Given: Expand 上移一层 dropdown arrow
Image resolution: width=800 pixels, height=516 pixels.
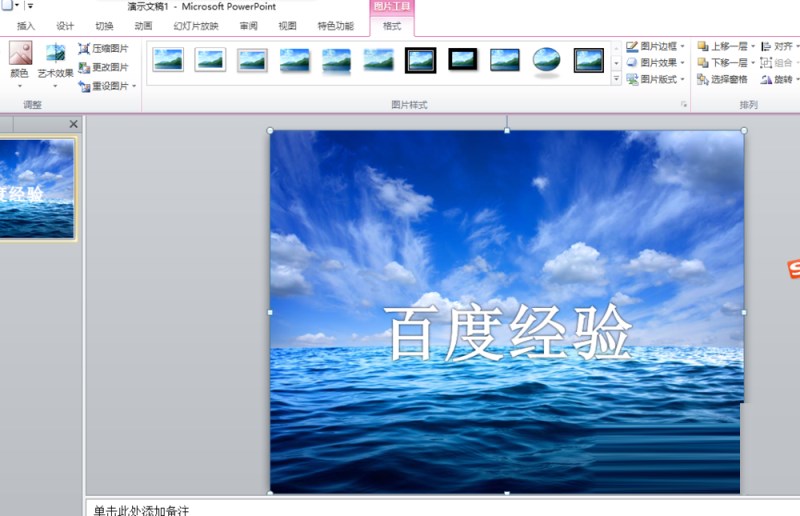Looking at the screenshot, I should [x=753, y=46].
